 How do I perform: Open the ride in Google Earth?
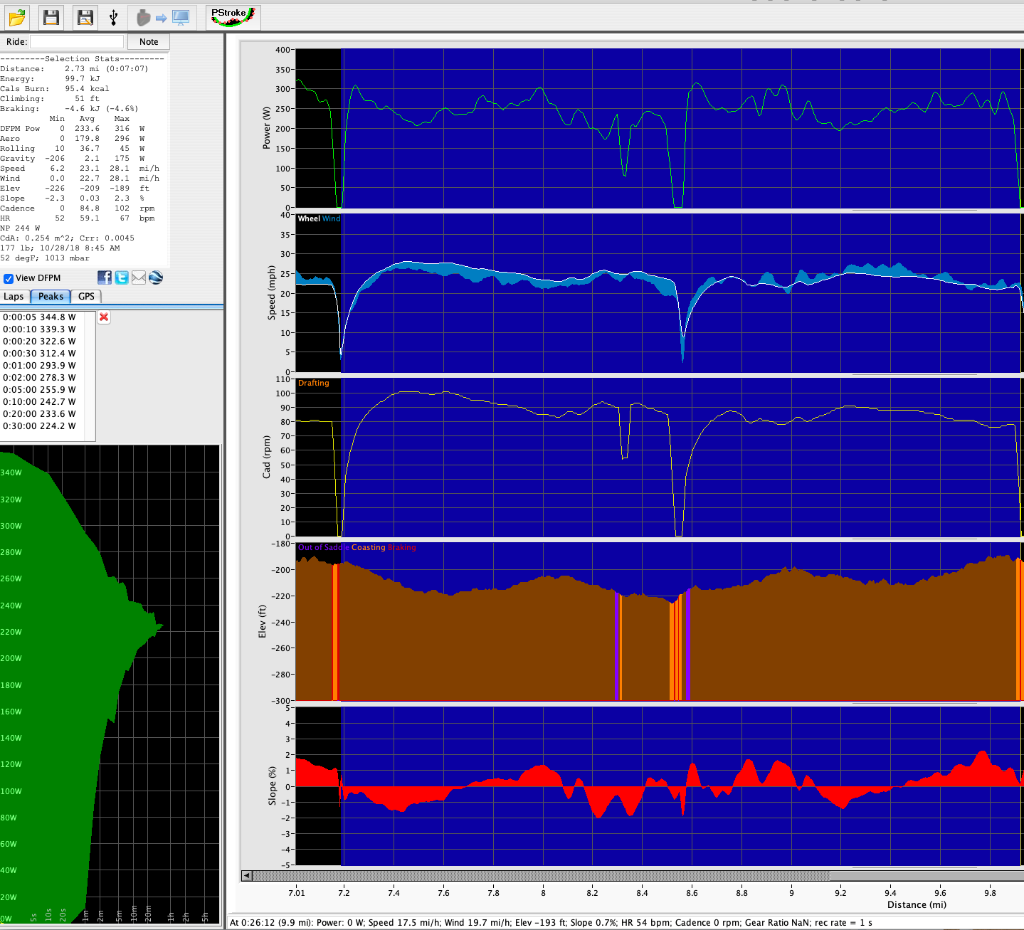(156, 277)
